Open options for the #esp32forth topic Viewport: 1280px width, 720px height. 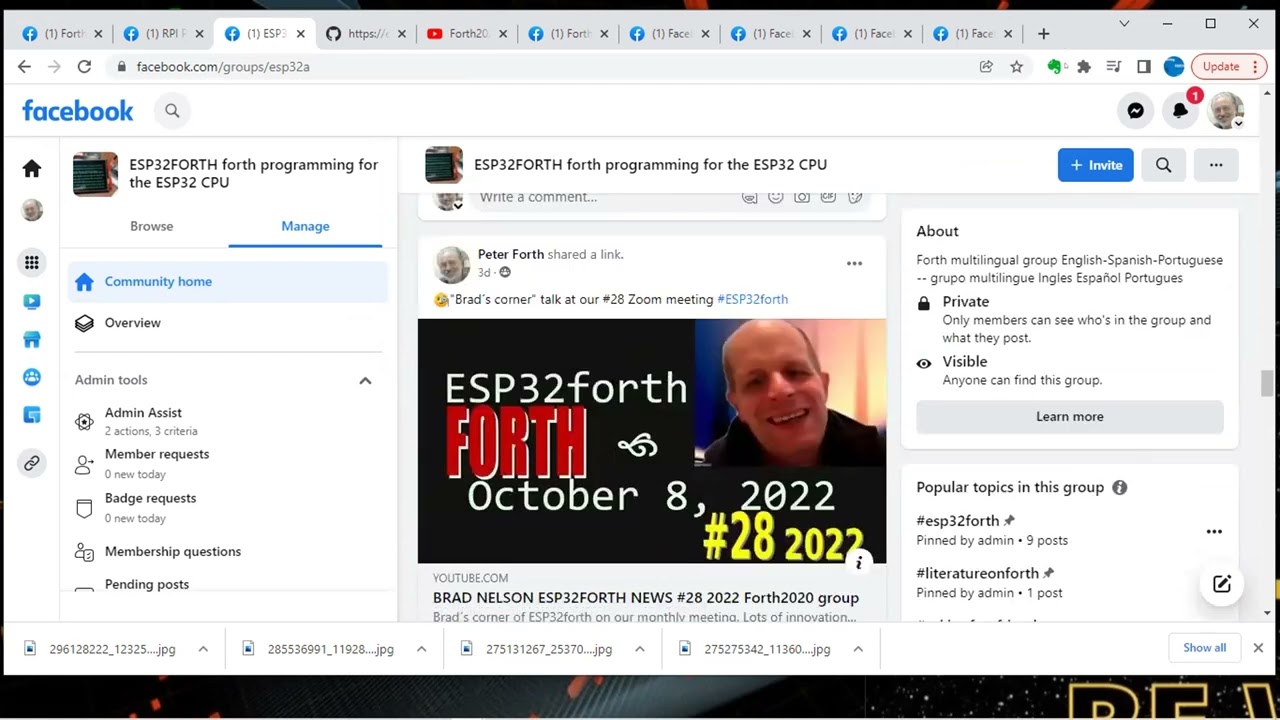click(1214, 532)
